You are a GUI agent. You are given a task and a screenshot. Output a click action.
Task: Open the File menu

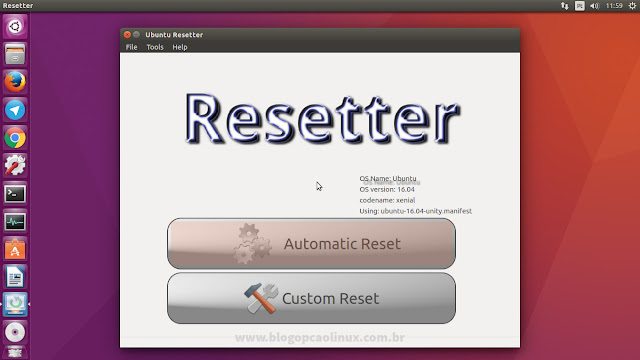pyautogui.click(x=131, y=47)
